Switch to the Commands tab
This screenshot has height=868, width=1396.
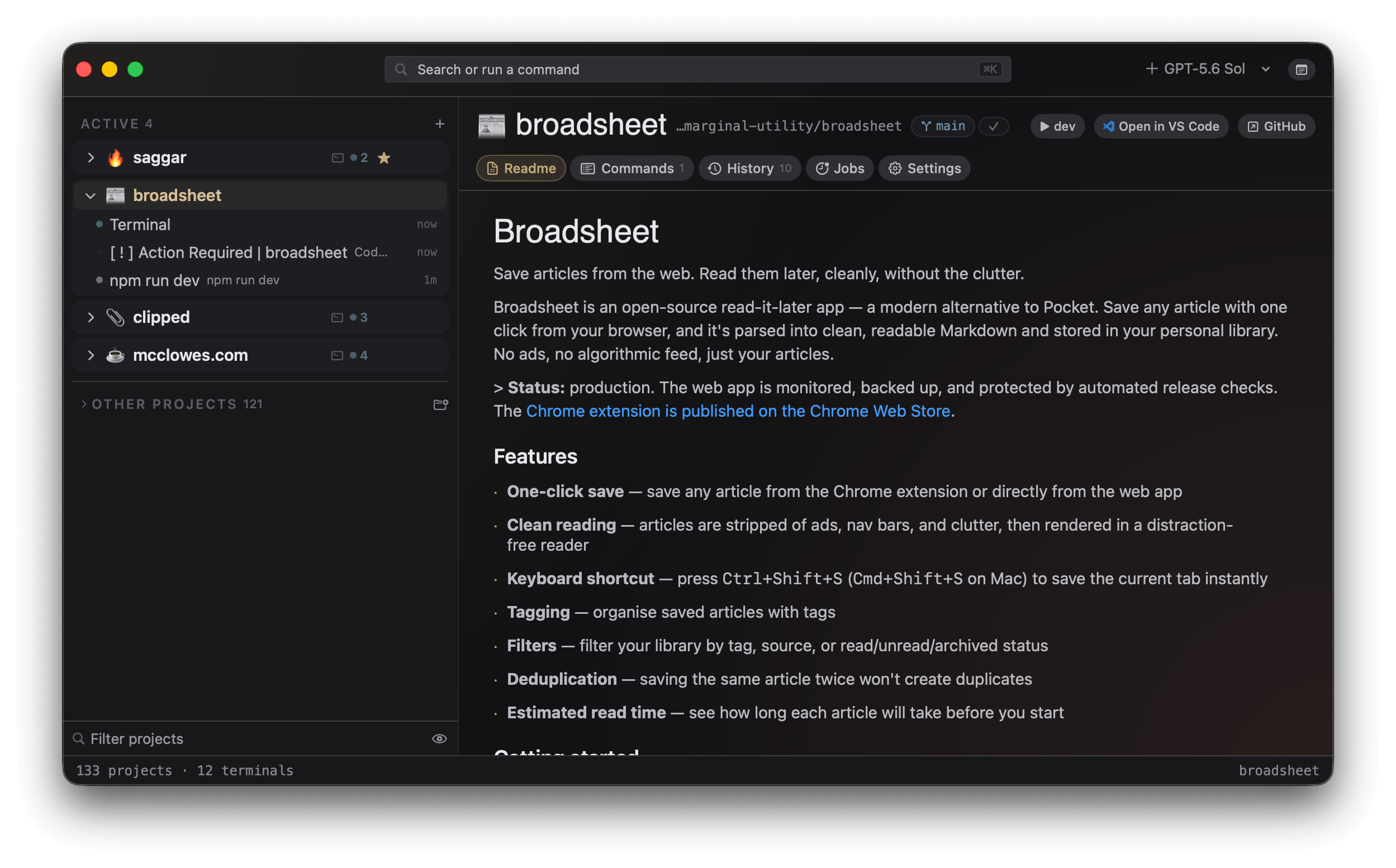[631, 168]
